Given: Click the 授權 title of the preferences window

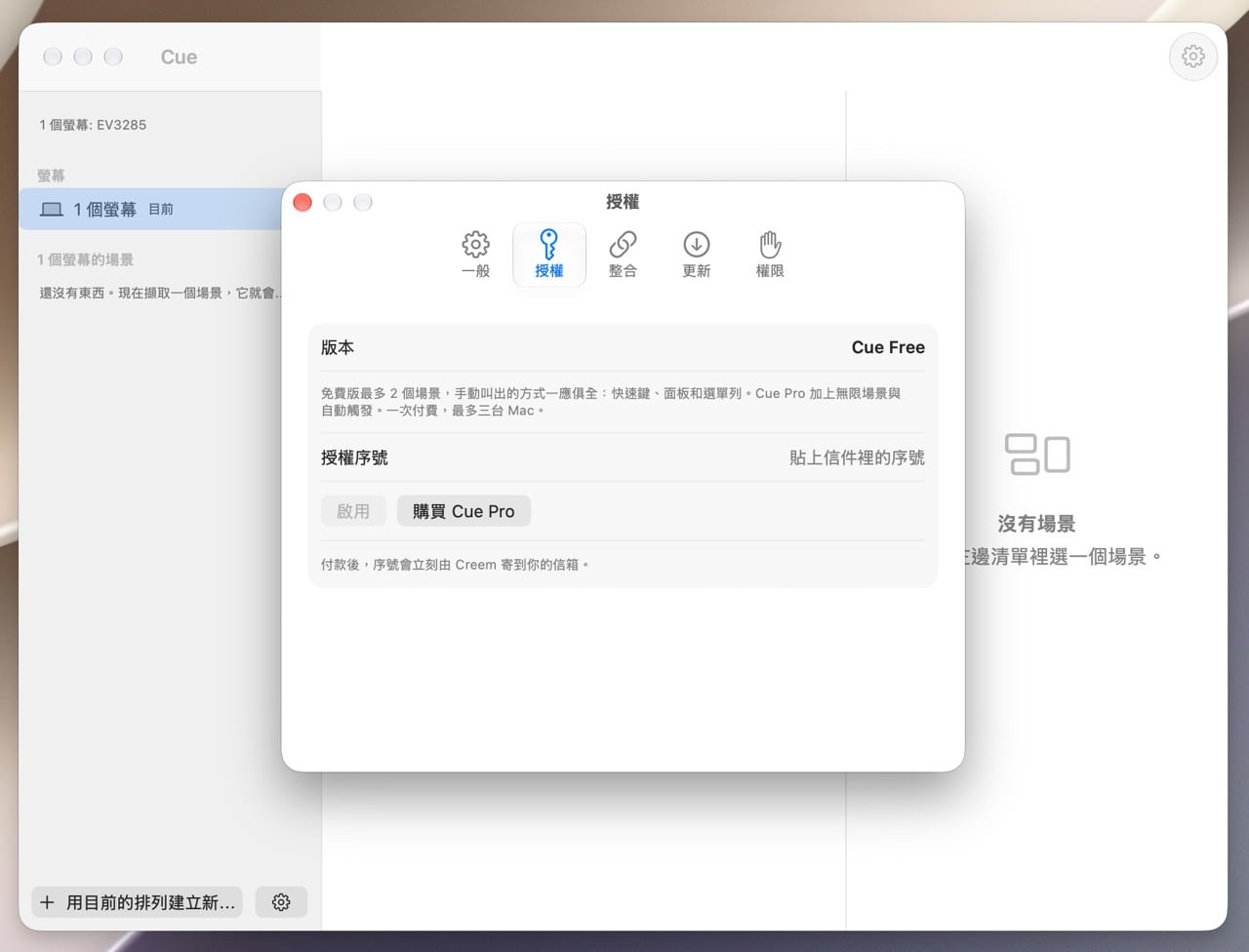Looking at the screenshot, I should (623, 202).
